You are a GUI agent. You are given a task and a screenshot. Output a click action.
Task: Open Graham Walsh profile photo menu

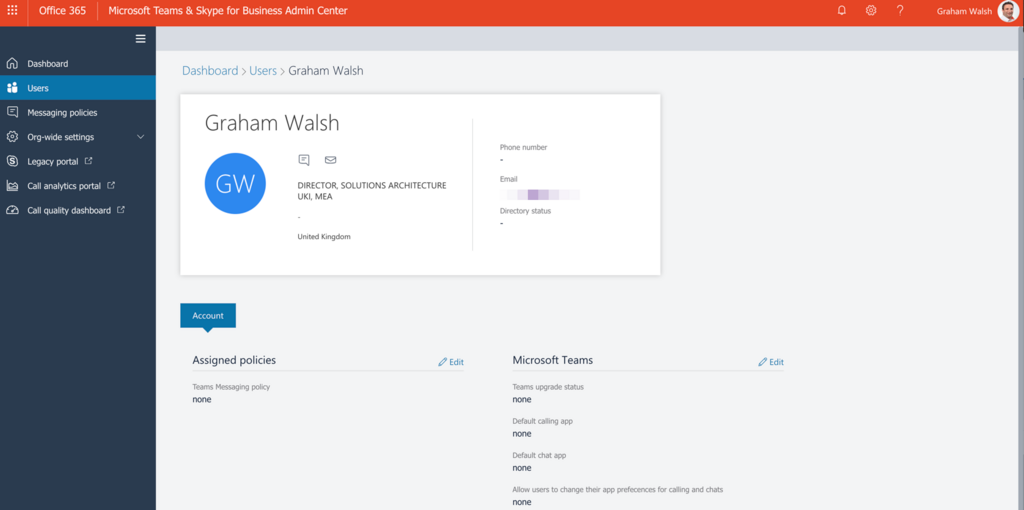click(x=1008, y=11)
